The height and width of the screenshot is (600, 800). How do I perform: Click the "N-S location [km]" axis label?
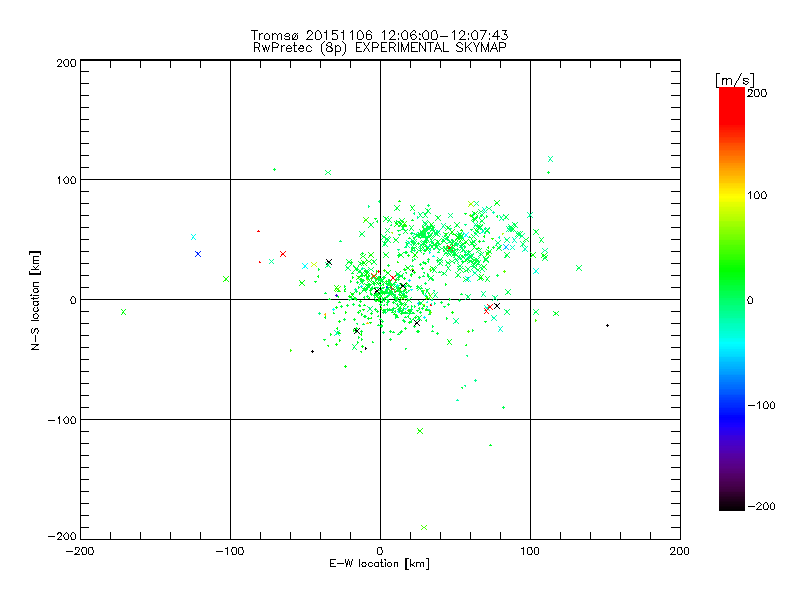click(35, 300)
